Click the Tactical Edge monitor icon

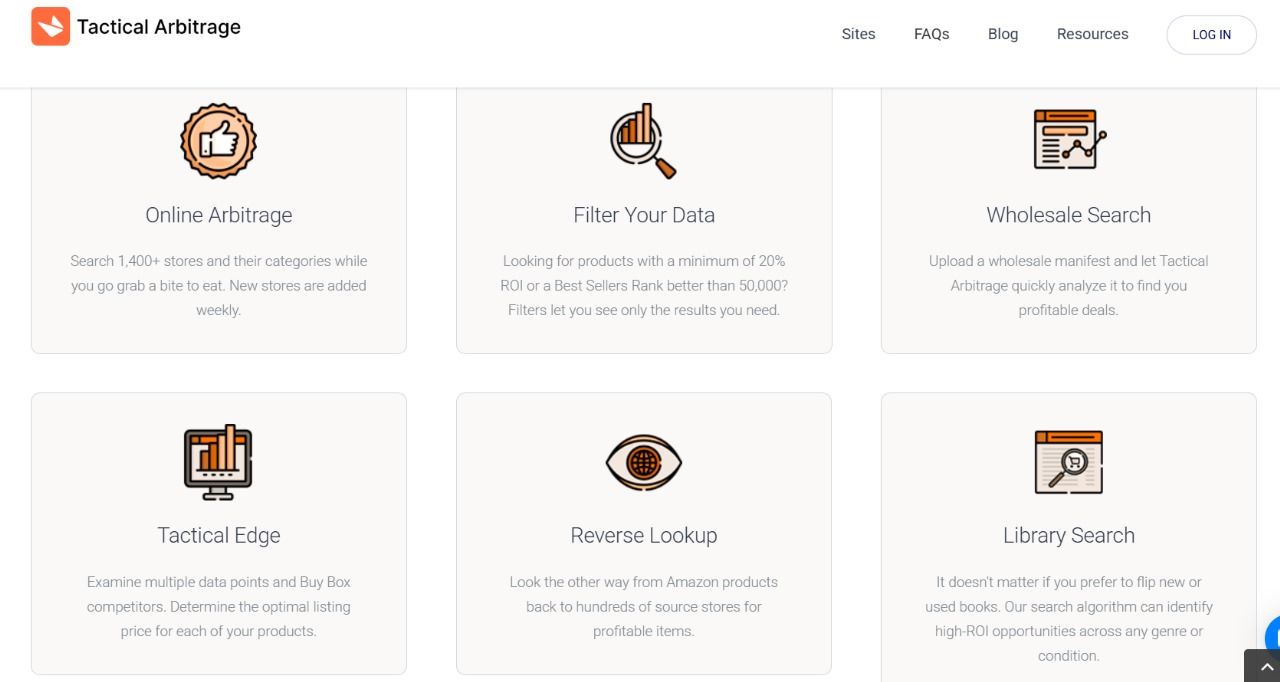pos(218,461)
